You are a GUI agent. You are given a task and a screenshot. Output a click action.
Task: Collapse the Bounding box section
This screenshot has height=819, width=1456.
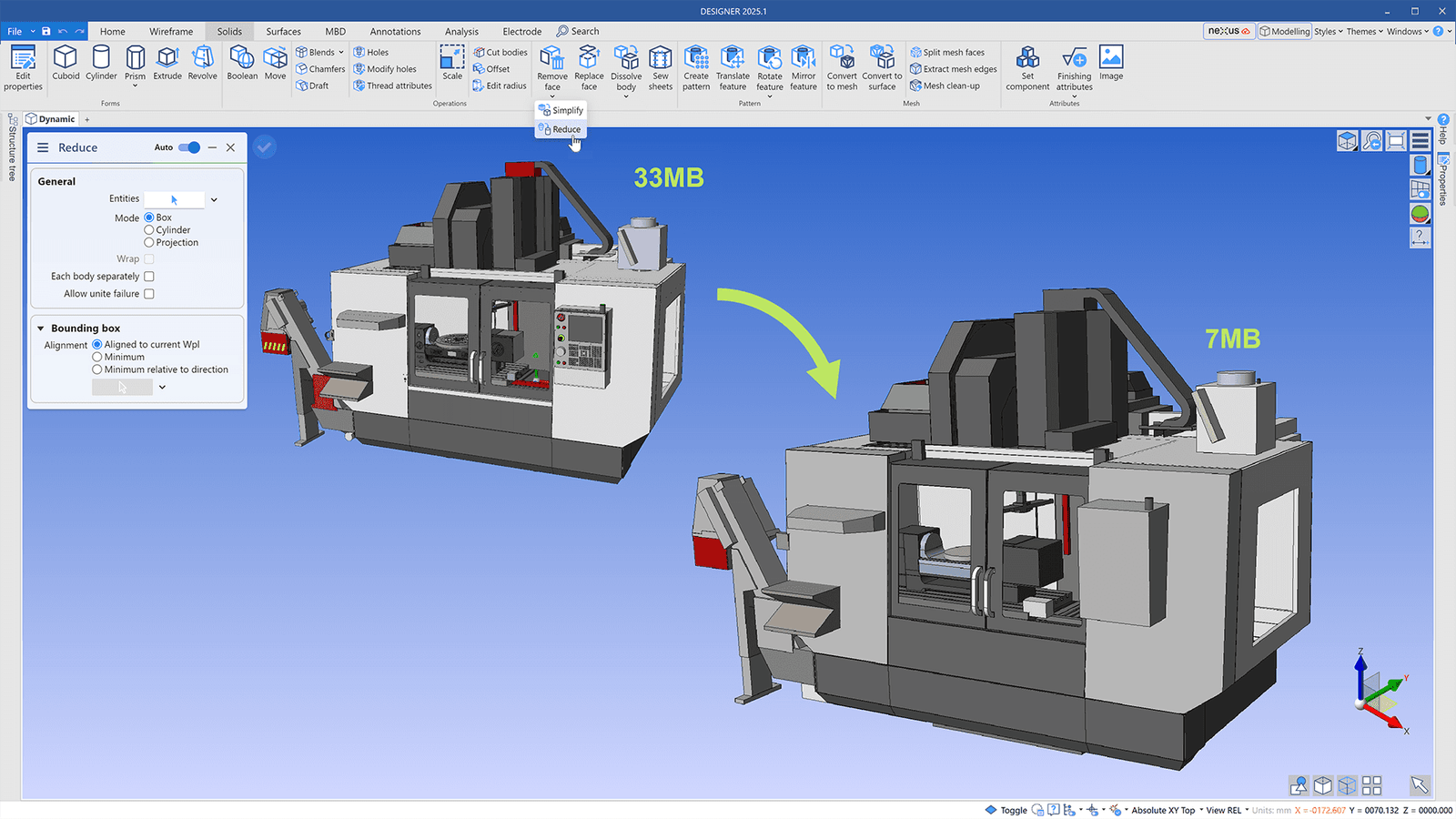[x=40, y=328]
